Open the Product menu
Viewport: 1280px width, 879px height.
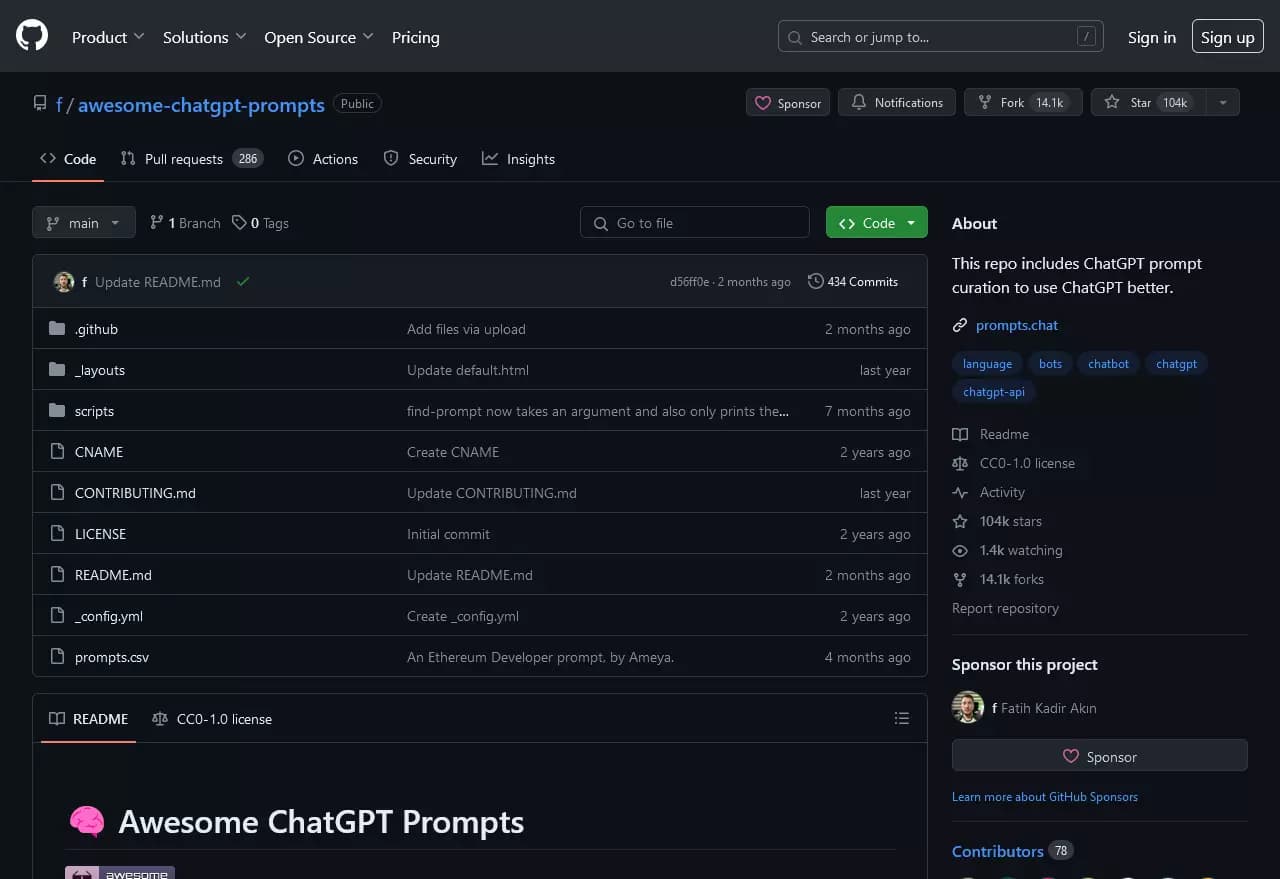pyautogui.click(x=108, y=37)
